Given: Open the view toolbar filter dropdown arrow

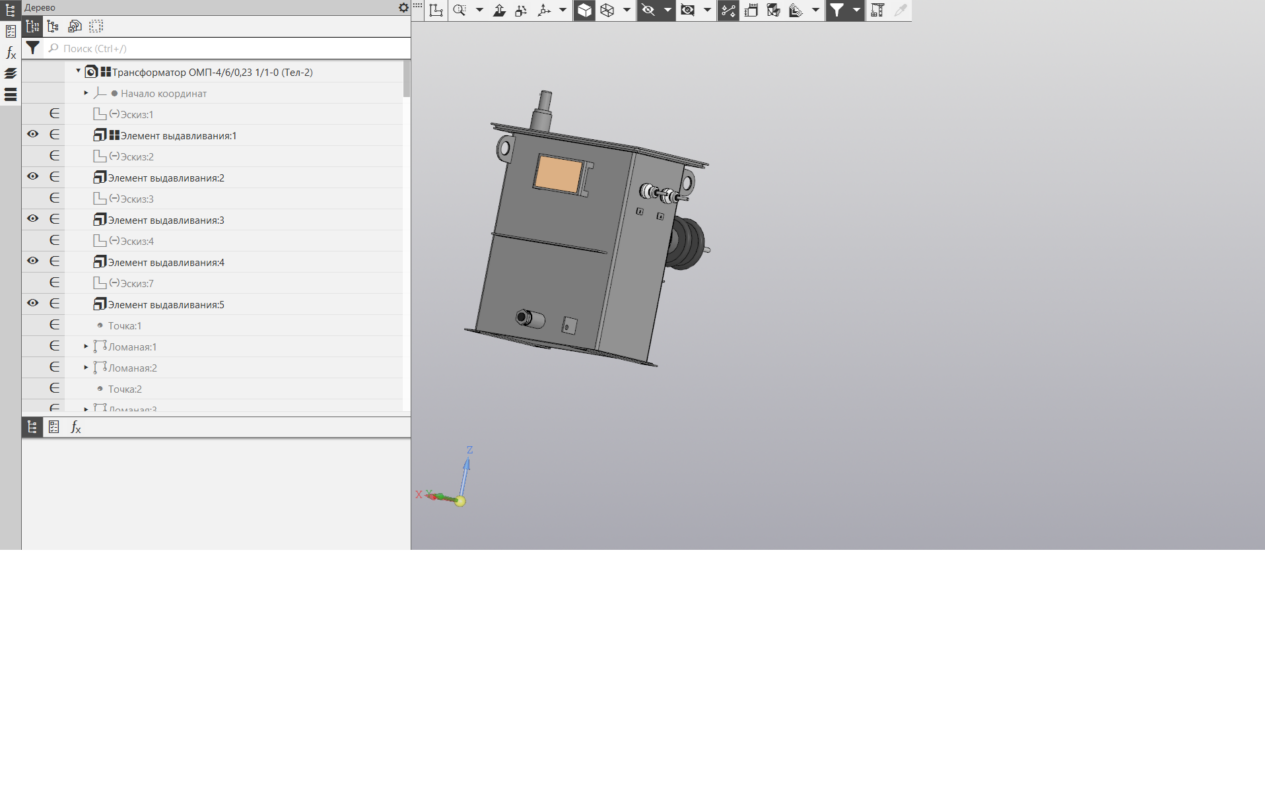Looking at the screenshot, I should pos(857,11).
